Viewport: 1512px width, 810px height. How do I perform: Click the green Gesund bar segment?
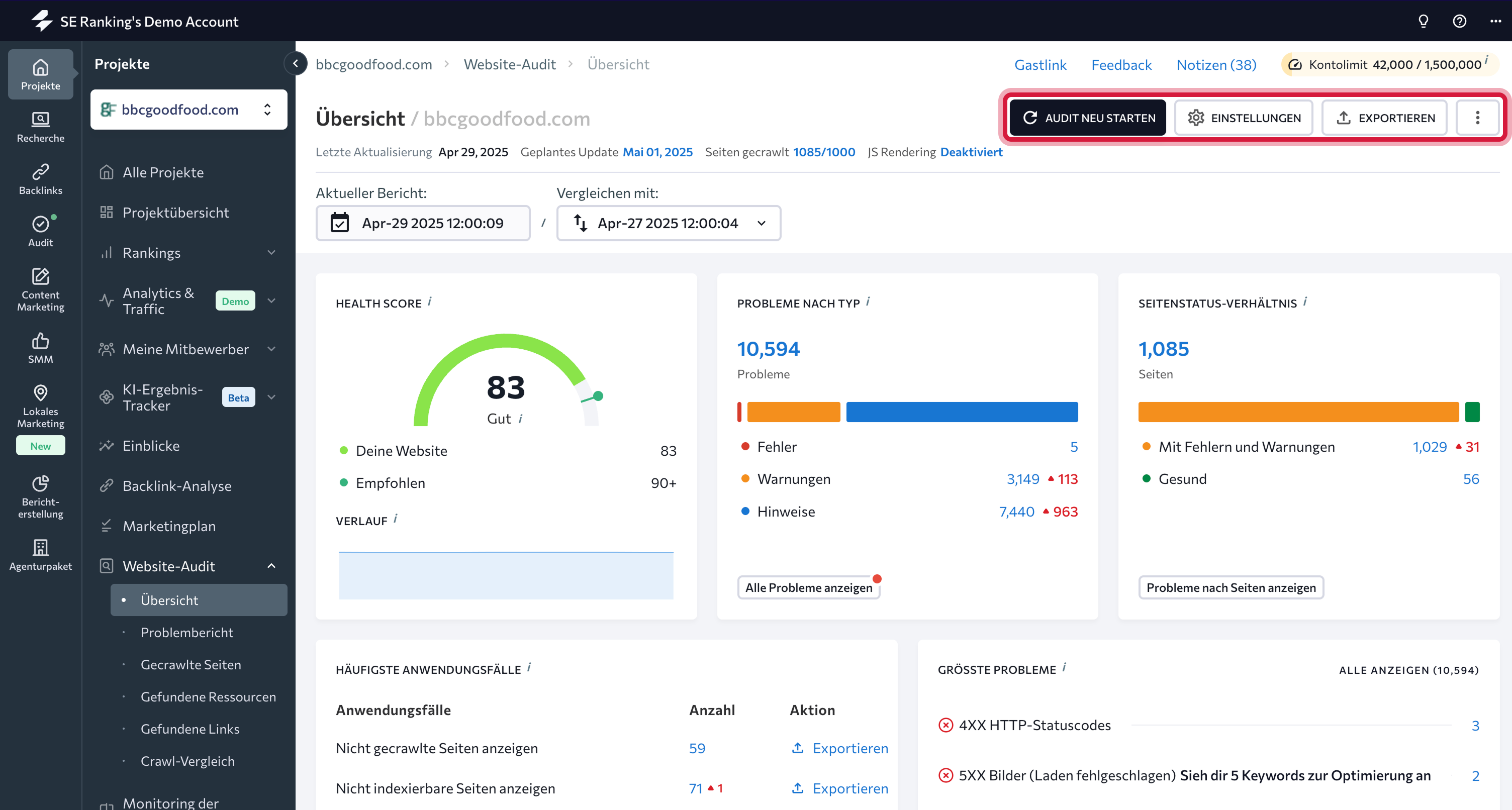(1471, 412)
